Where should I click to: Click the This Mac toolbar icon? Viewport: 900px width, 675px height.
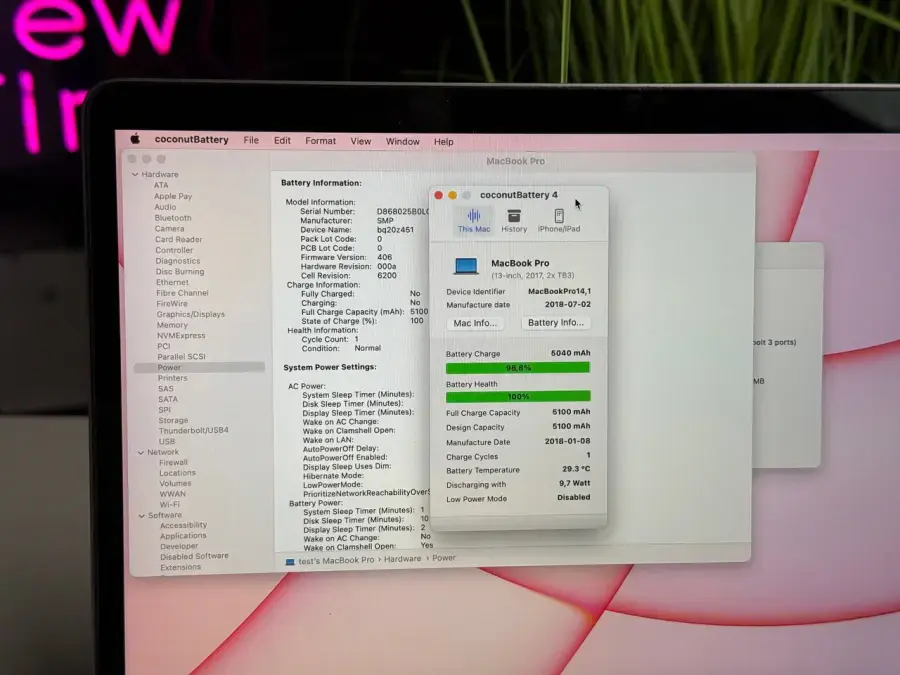[474, 220]
